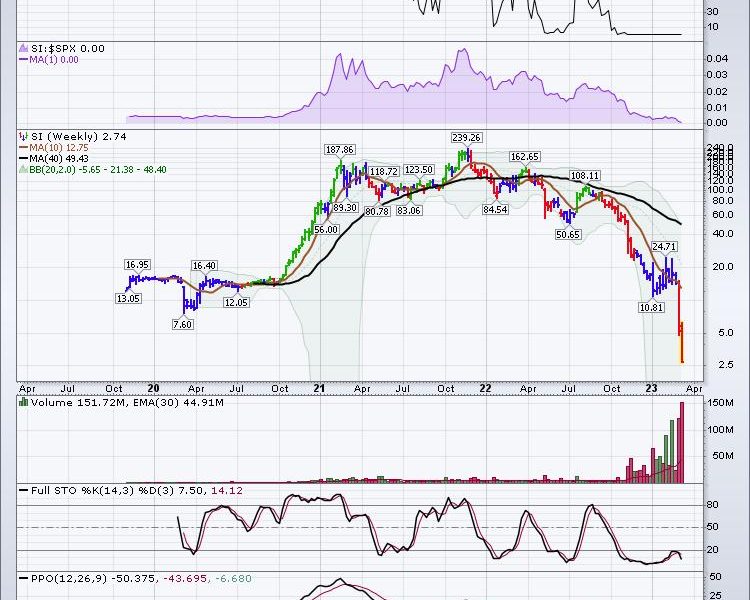Click the 83.06 price label
The width and height of the screenshot is (750, 600).
408,211
